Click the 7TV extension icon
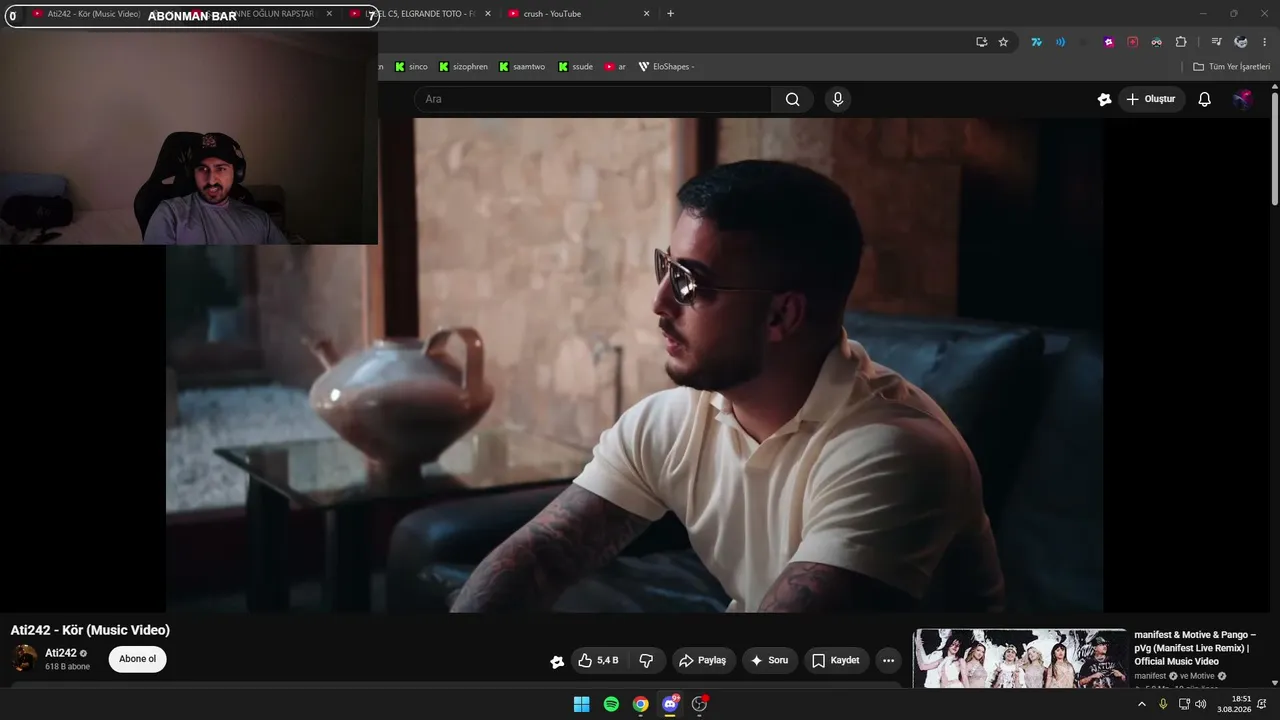The width and height of the screenshot is (1280, 720). [x=1036, y=42]
